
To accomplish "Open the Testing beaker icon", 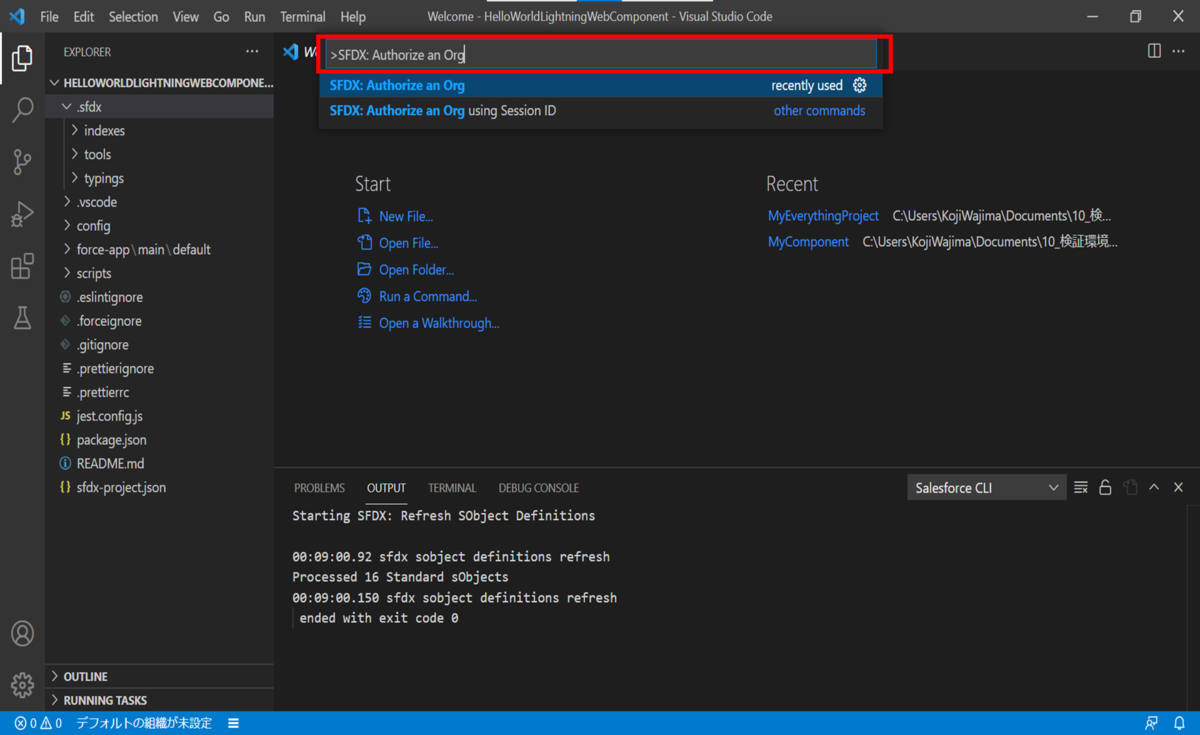I will tap(22, 318).
